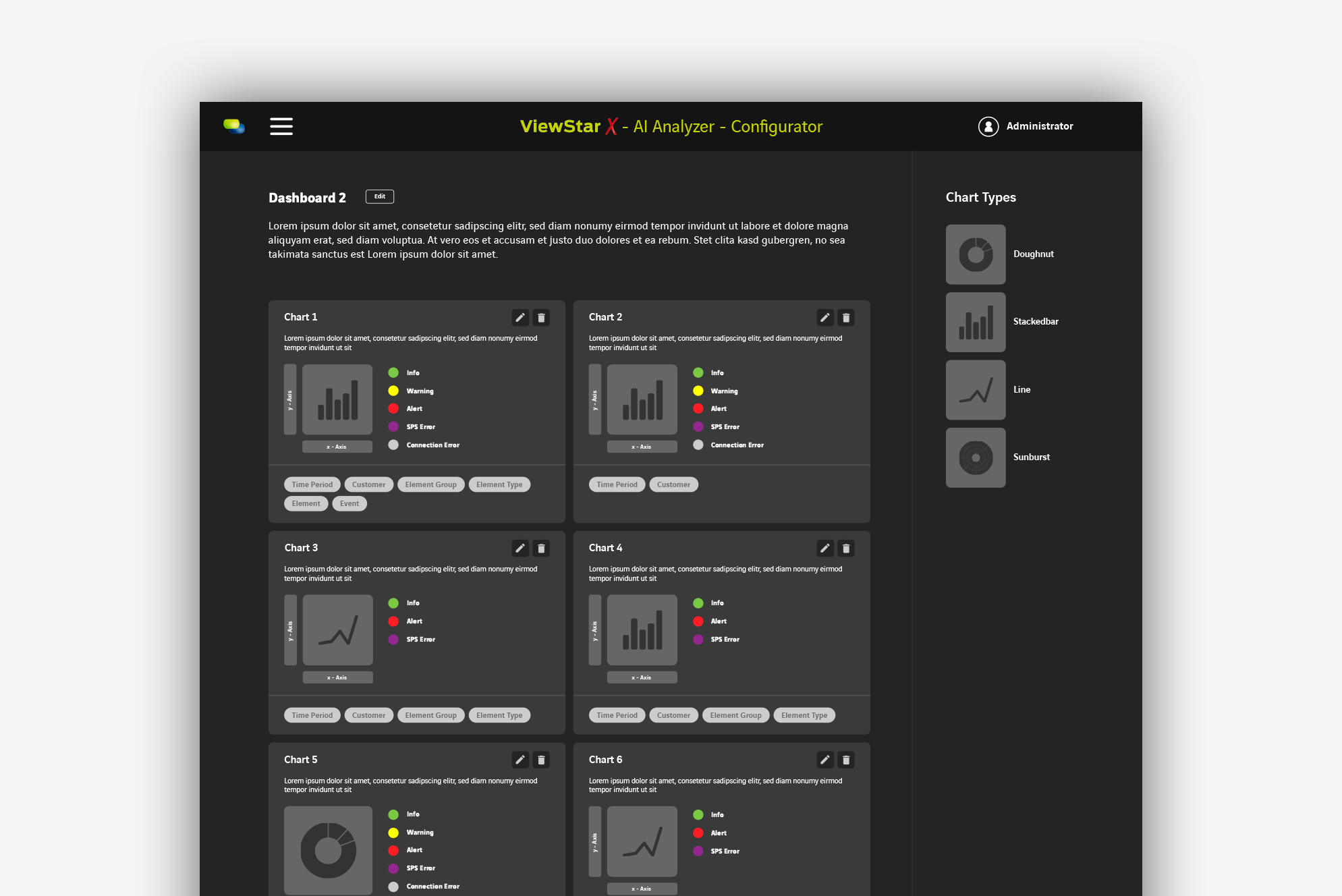Click Chart 4 bar chart thumbnail
Image resolution: width=1342 pixels, height=896 pixels.
click(x=642, y=630)
